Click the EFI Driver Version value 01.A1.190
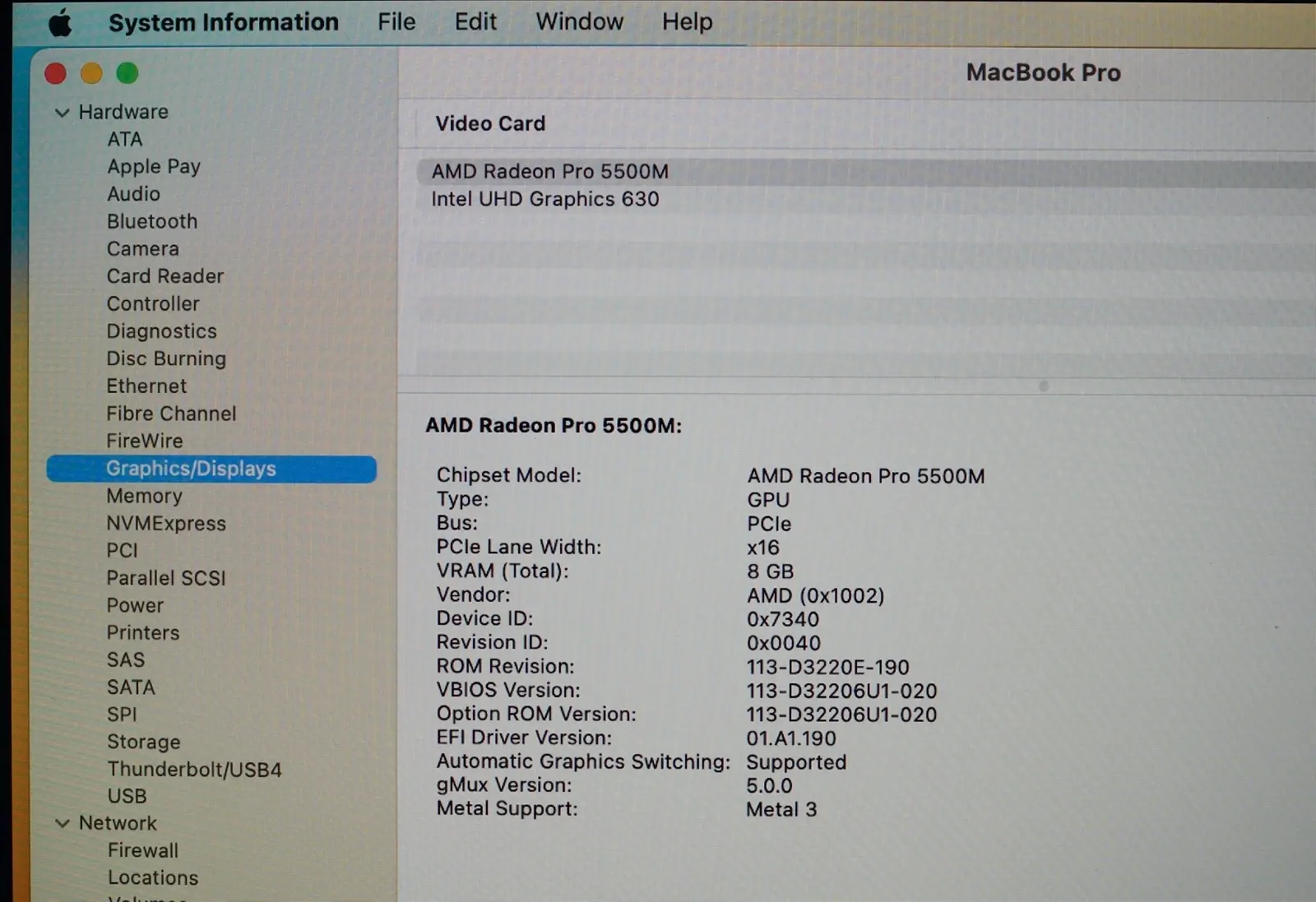 point(791,738)
